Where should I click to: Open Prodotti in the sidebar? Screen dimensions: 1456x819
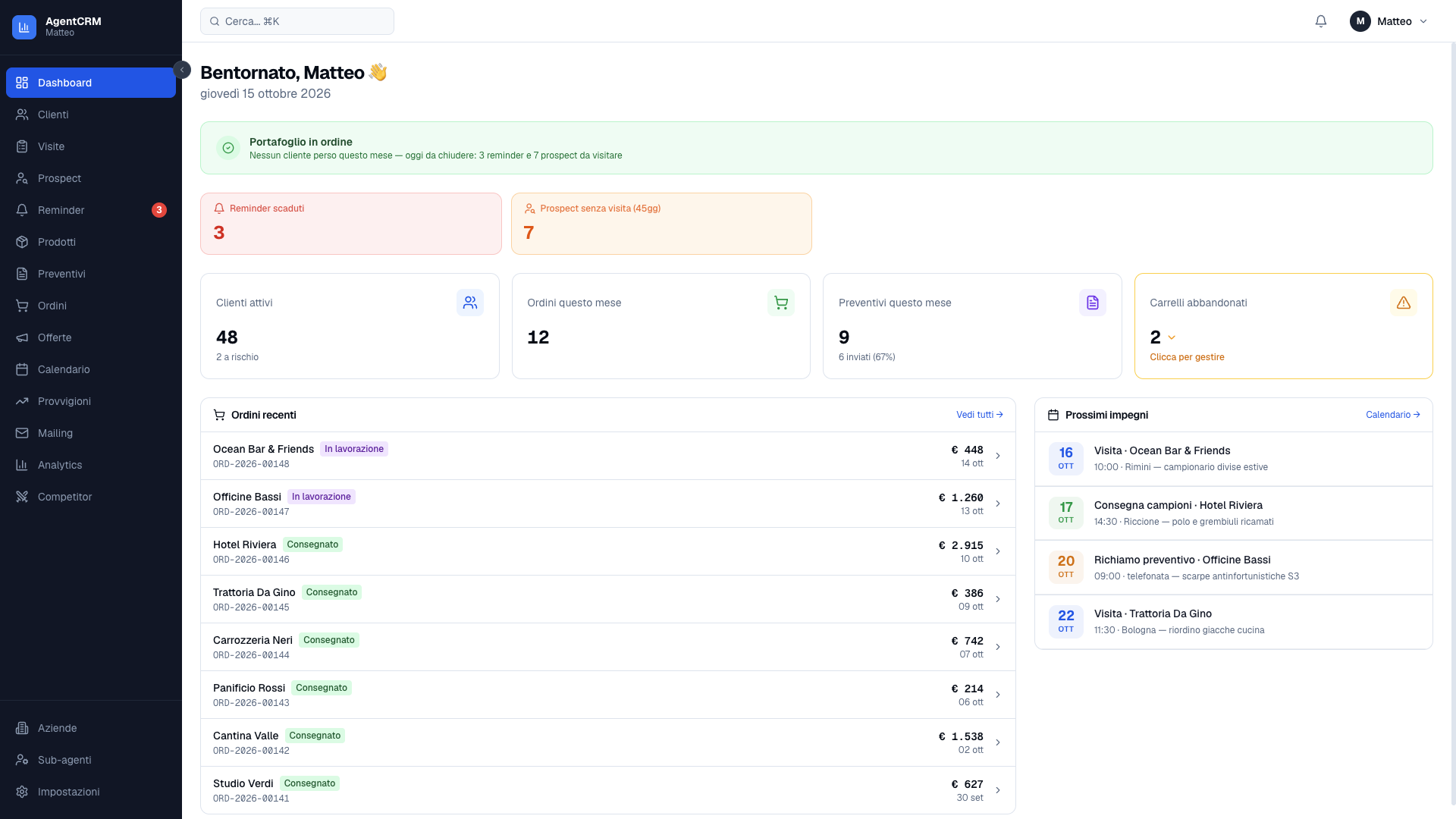[x=91, y=242]
